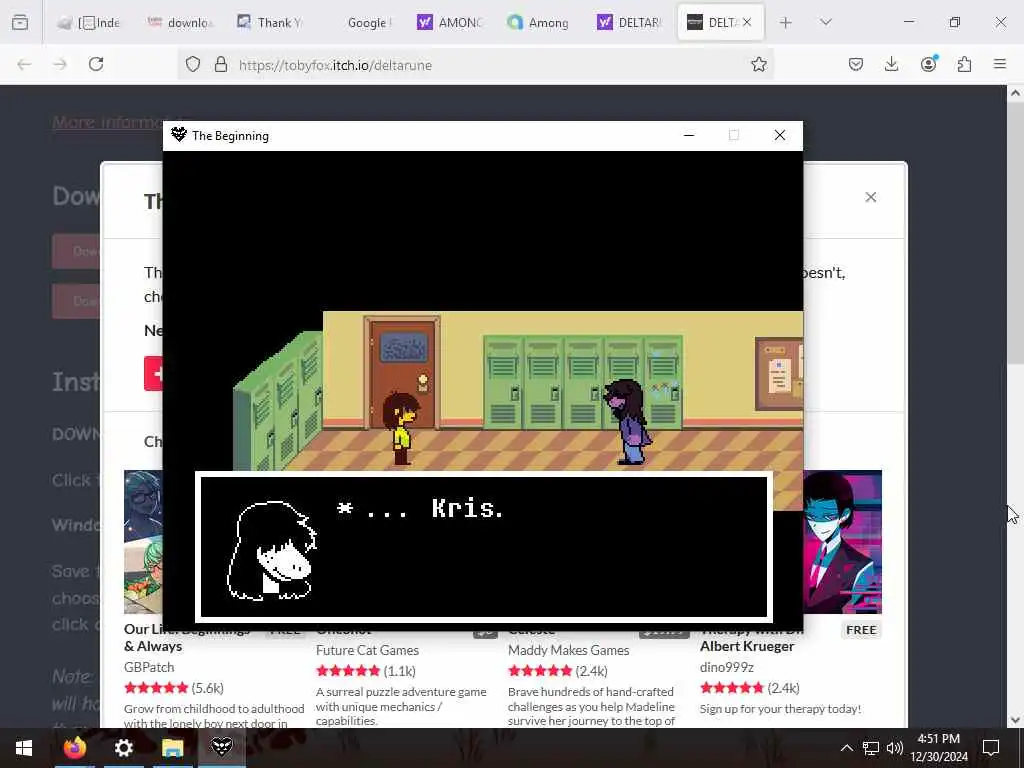
Task: List all tabs with the chevron
Action: [825, 23]
